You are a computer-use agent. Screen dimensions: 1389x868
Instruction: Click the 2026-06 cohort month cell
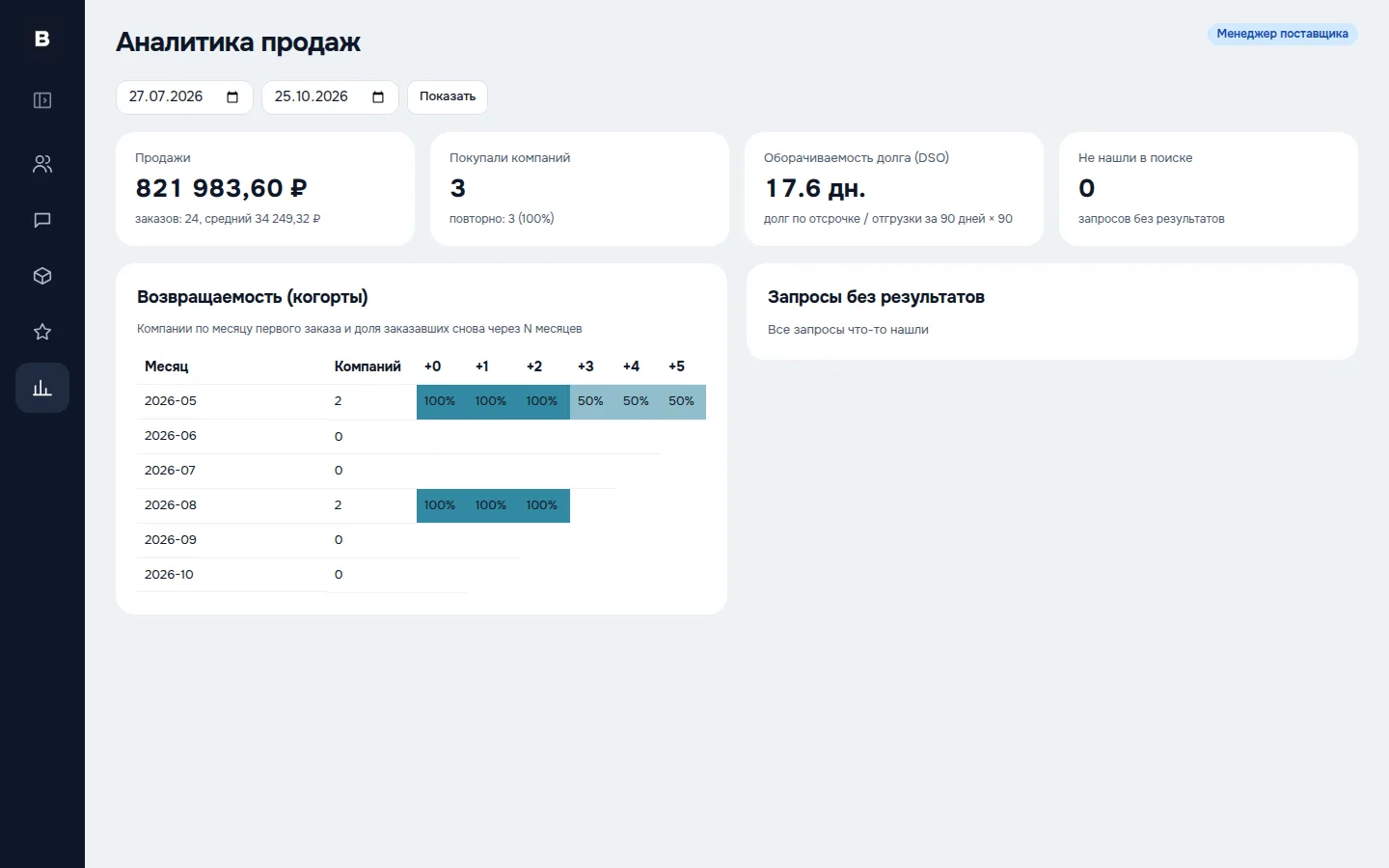[x=233, y=436]
